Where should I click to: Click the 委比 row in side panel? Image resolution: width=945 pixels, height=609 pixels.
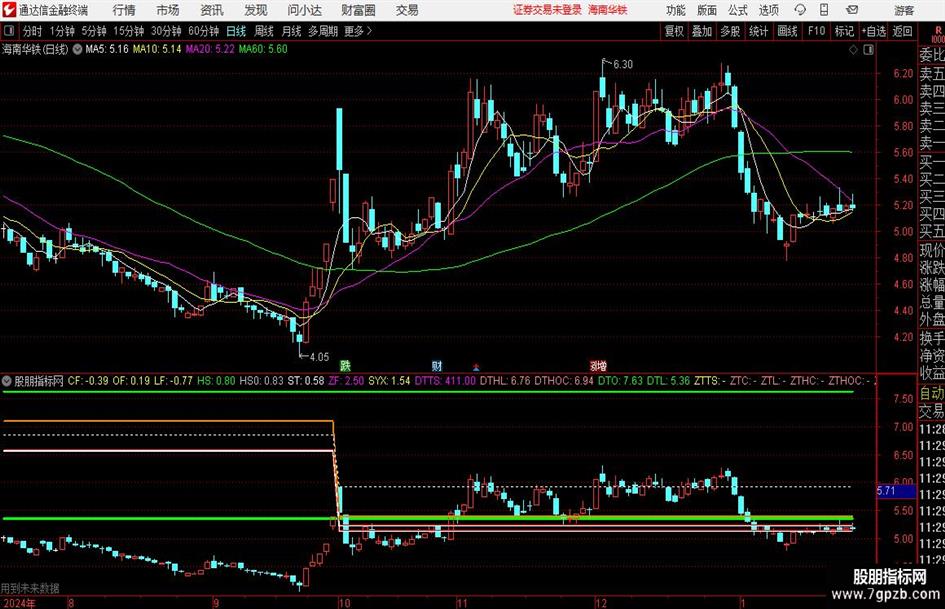(932, 55)
